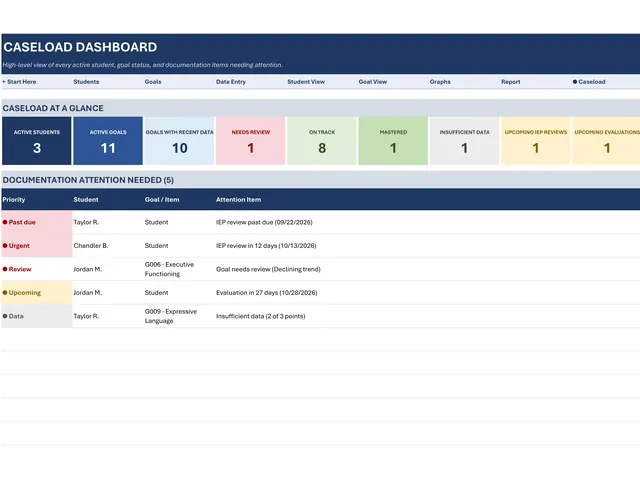Screen dimensions: 640x480
Task: Click the Caseload Dashboard title
Action: (80, 47)
